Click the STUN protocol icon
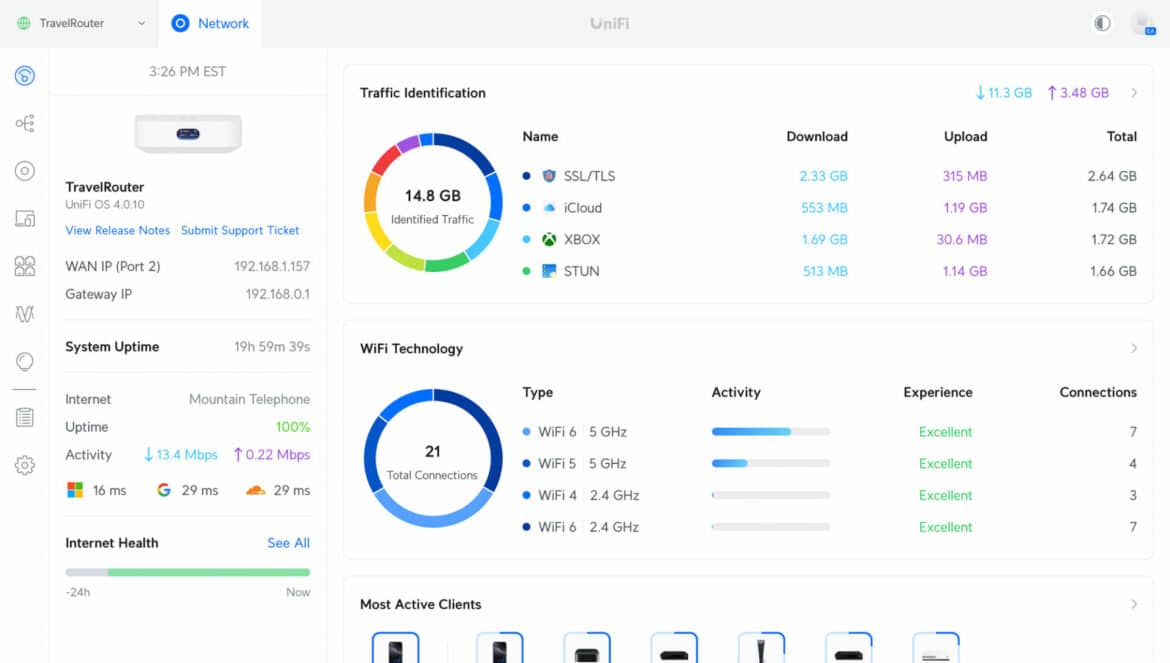 point(549,271)
